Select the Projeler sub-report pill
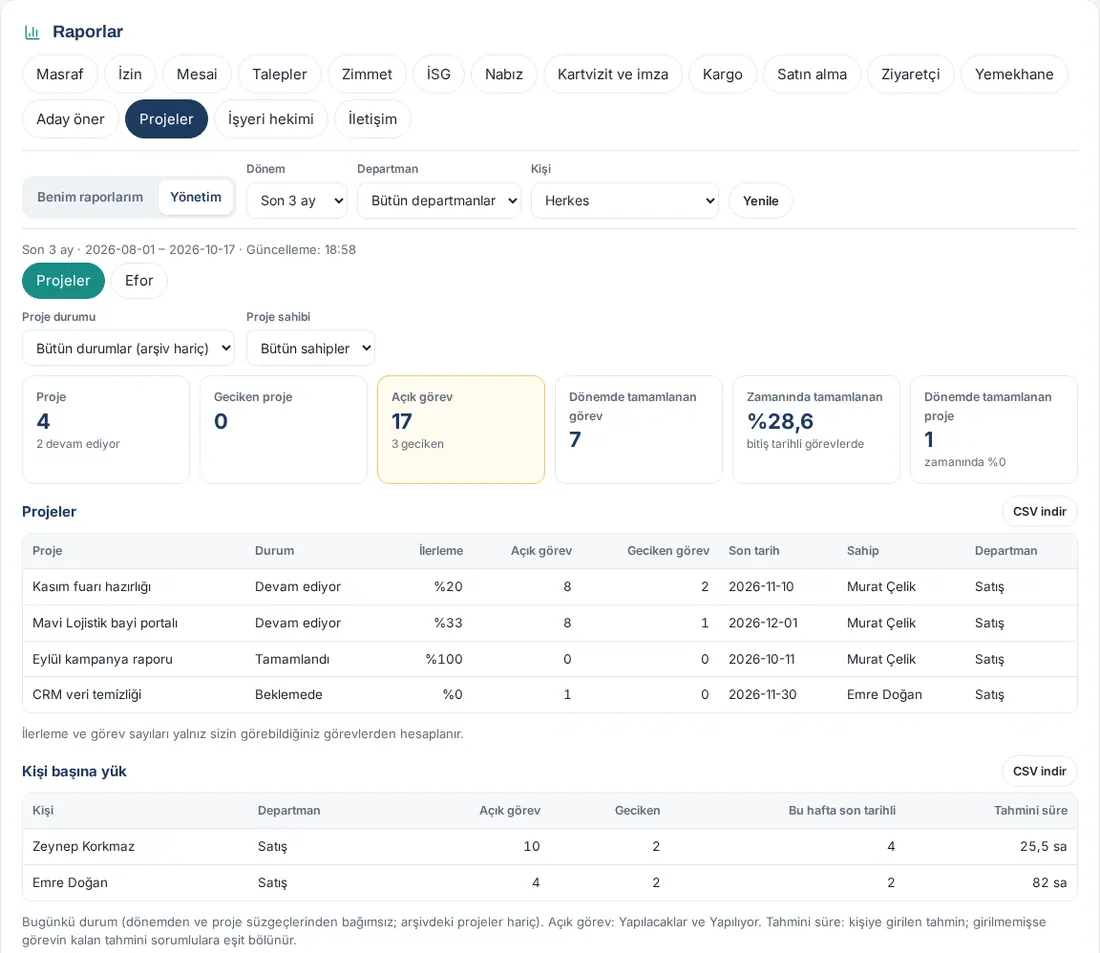This screenshot has width=1100, height=953. point(63,281)
